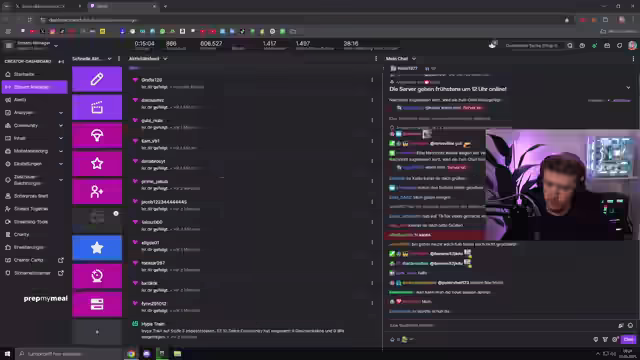
Task: Open the Edit Stream Info pencil quick action
Action: point(97,79)
